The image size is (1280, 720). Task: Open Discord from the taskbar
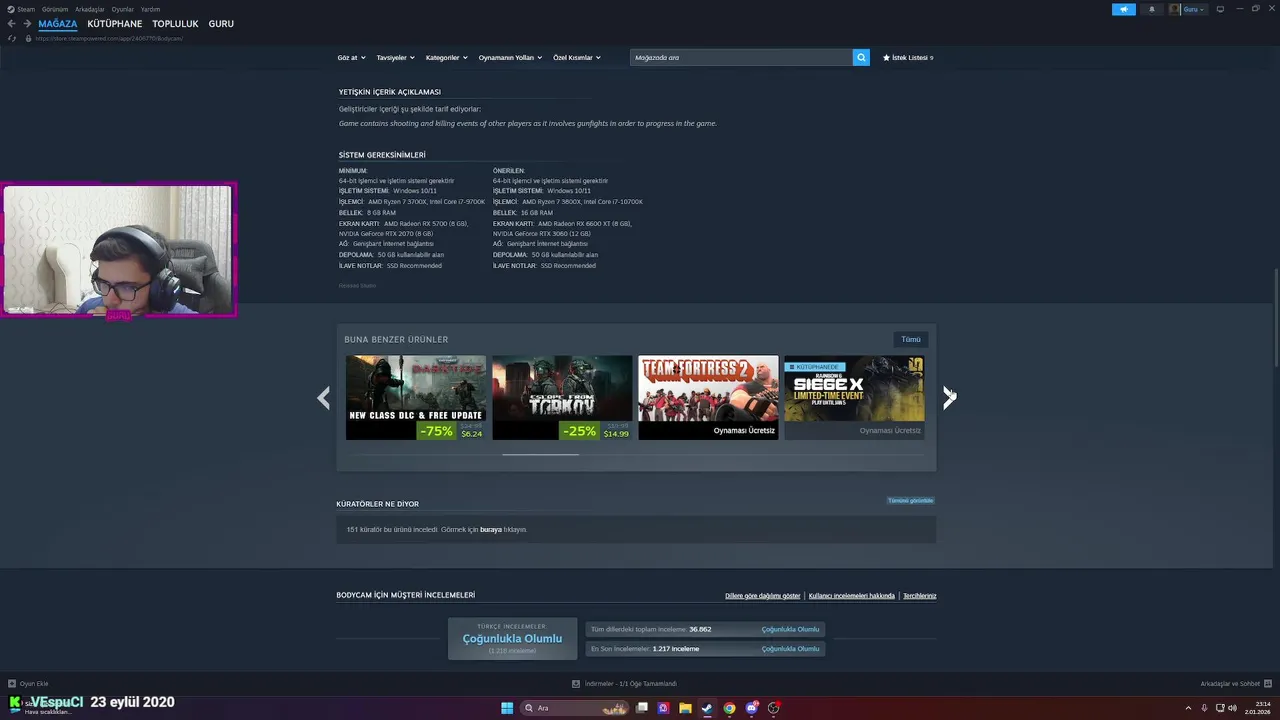tap(752, 708)
